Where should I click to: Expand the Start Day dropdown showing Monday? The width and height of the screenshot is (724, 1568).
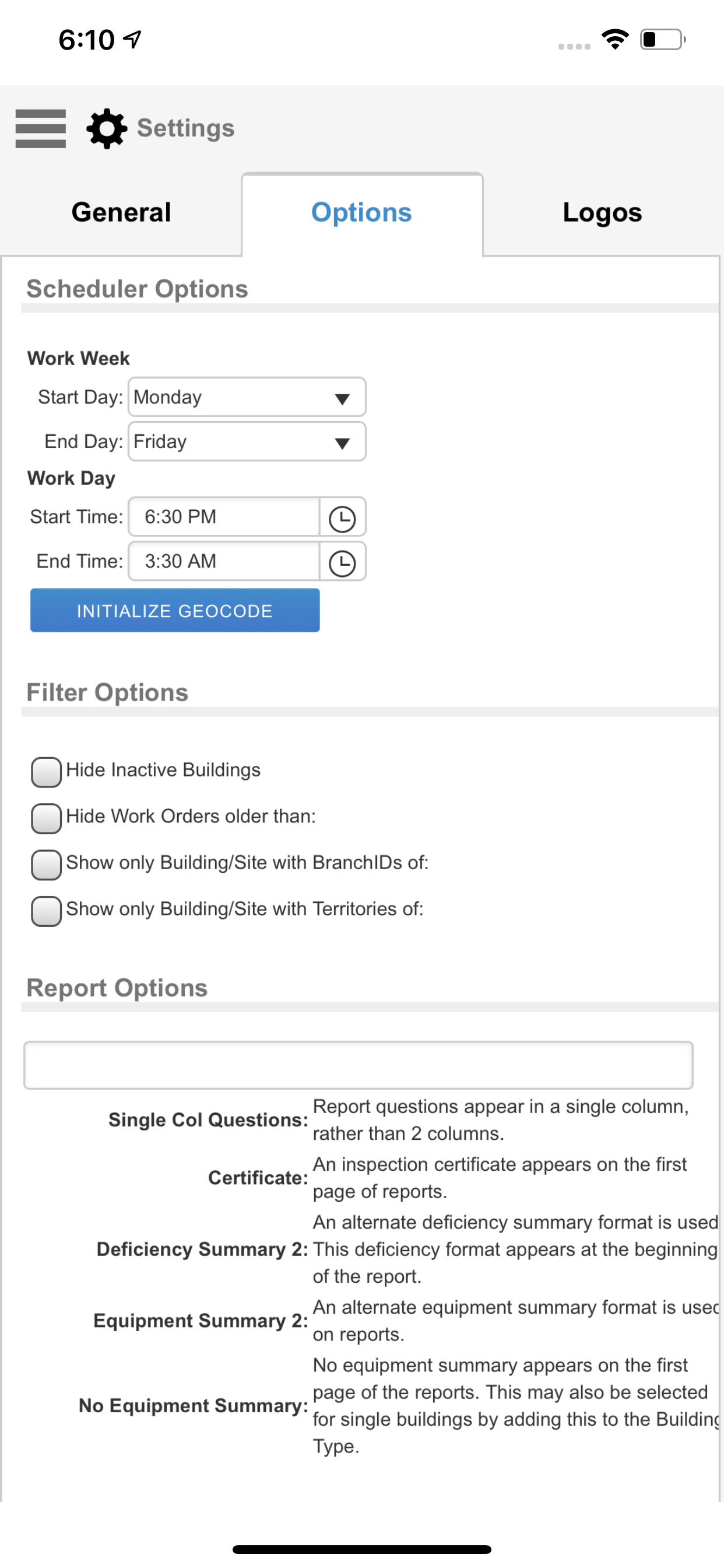247,397
